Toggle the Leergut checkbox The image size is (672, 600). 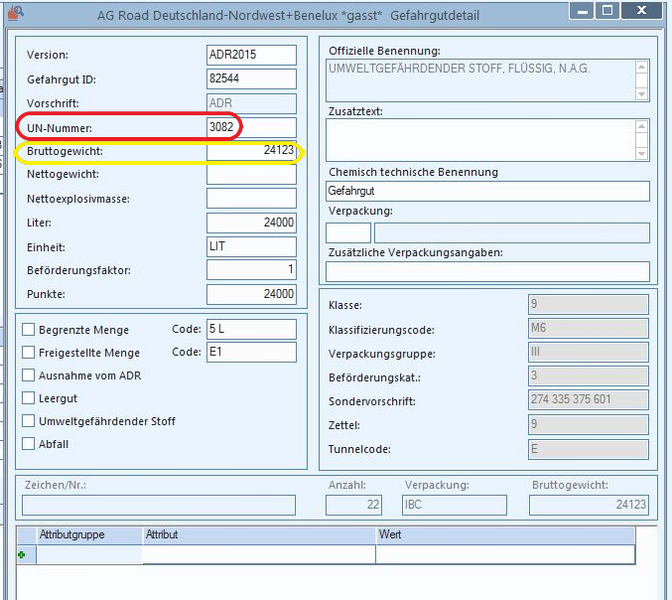click(x=28, y=398)
